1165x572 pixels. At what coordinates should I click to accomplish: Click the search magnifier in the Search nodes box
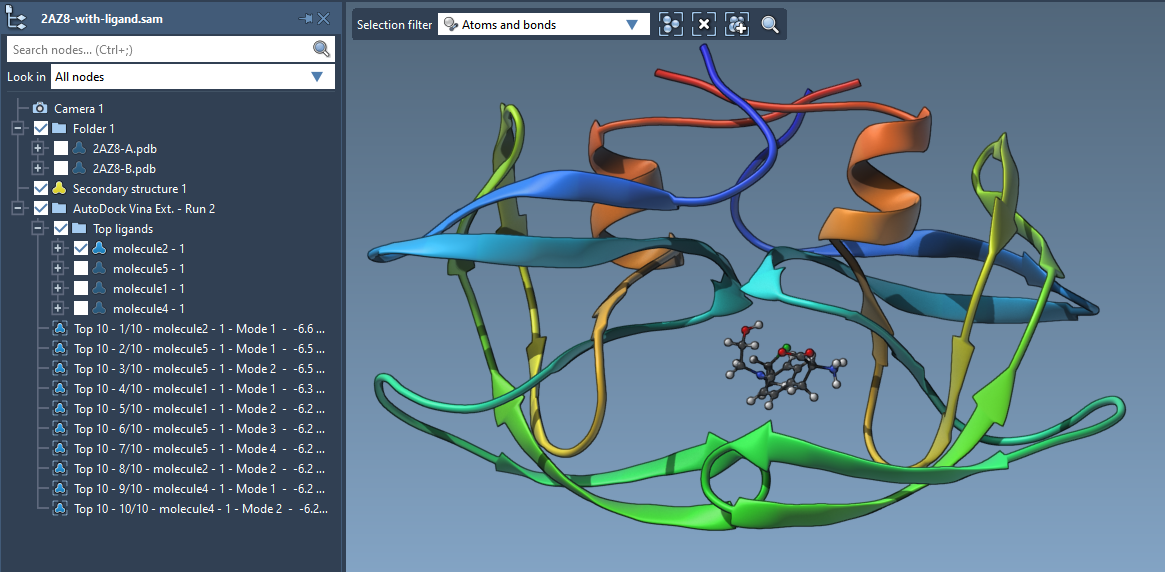321,49
